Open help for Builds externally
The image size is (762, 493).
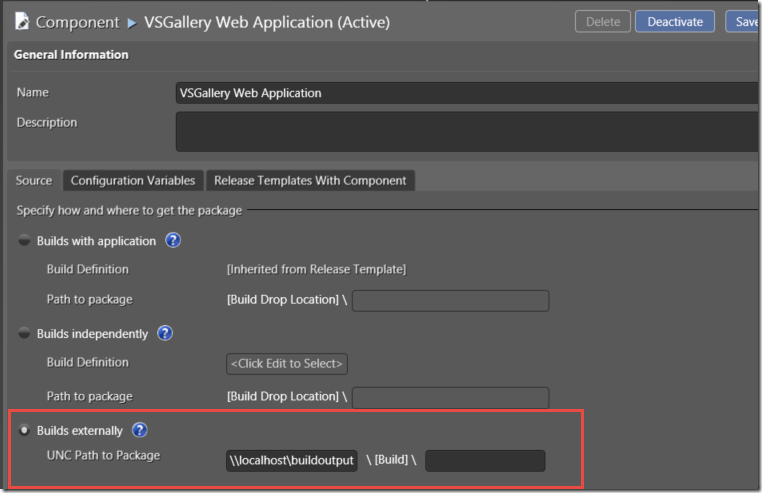point(139,430)
